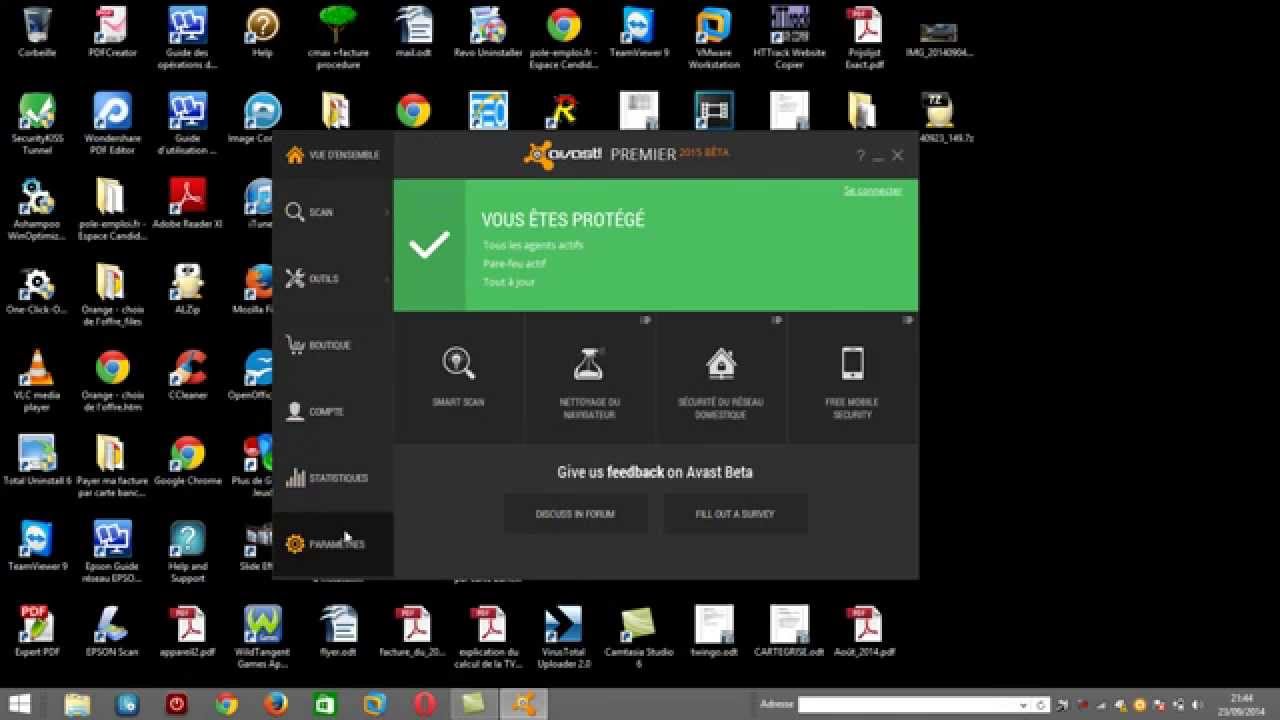Viewport: 1280px width, 720px height.
Task: Select the 40923_149.7z archive icon
Action: tap(939, 119)
